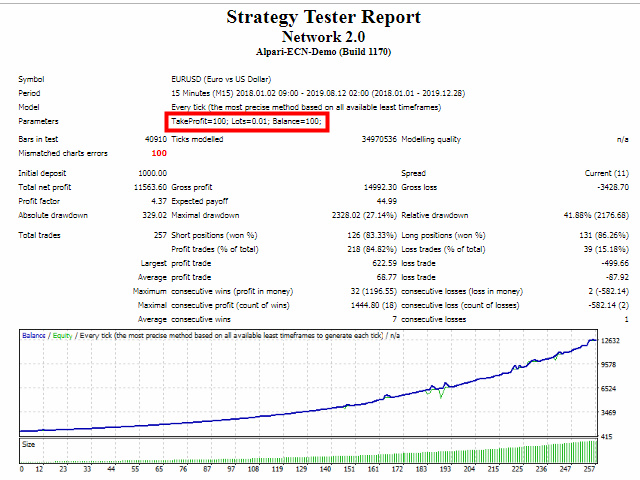Select gross loss value '-3428.70'

pos(613,187)
